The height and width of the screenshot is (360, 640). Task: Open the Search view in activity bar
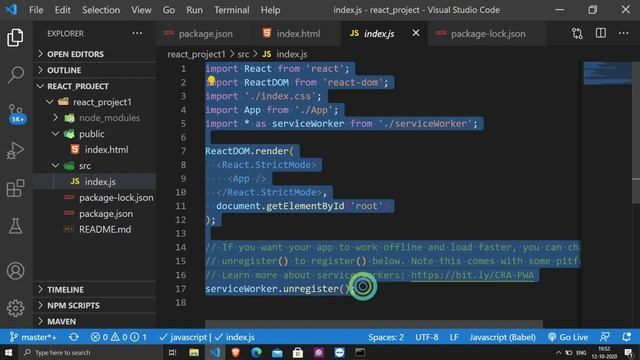(16, 75)
